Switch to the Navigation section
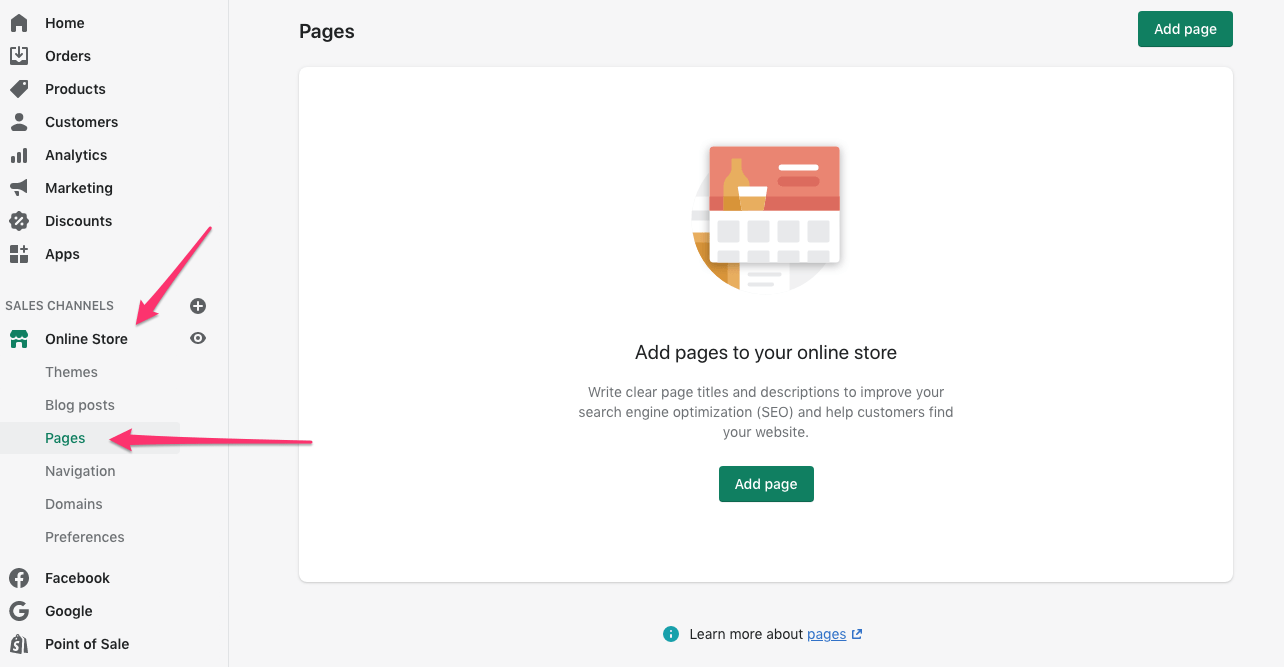1284x667 pixels. tap(81, 470)
